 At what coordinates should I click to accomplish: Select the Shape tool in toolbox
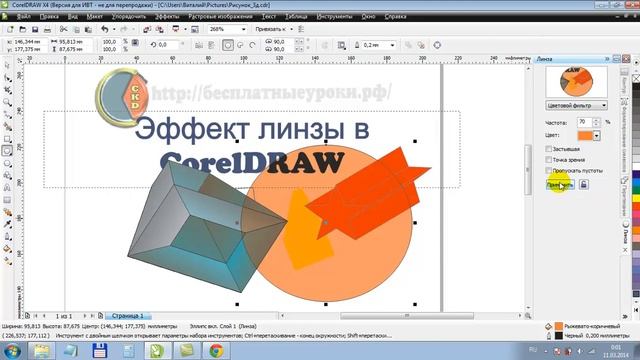(7, 78)
